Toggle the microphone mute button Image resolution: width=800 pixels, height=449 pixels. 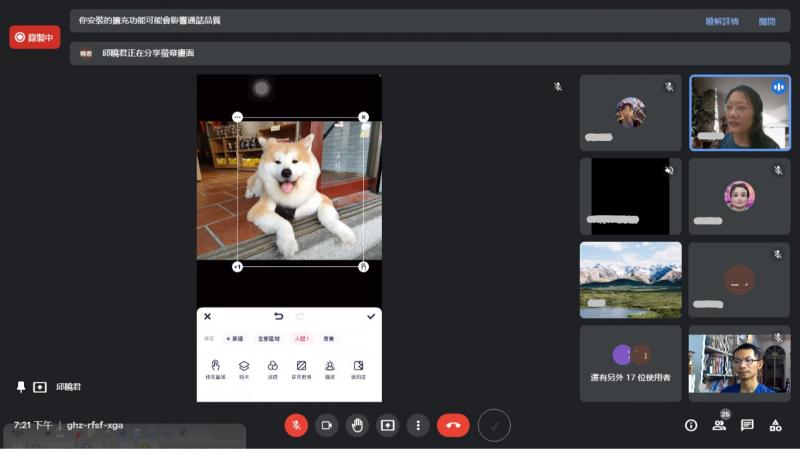[296, 425]
